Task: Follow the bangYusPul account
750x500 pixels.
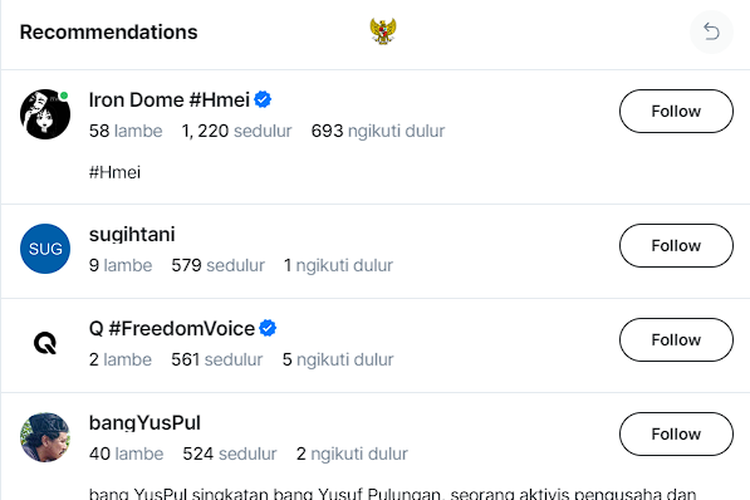Action: tap(676, 433)
